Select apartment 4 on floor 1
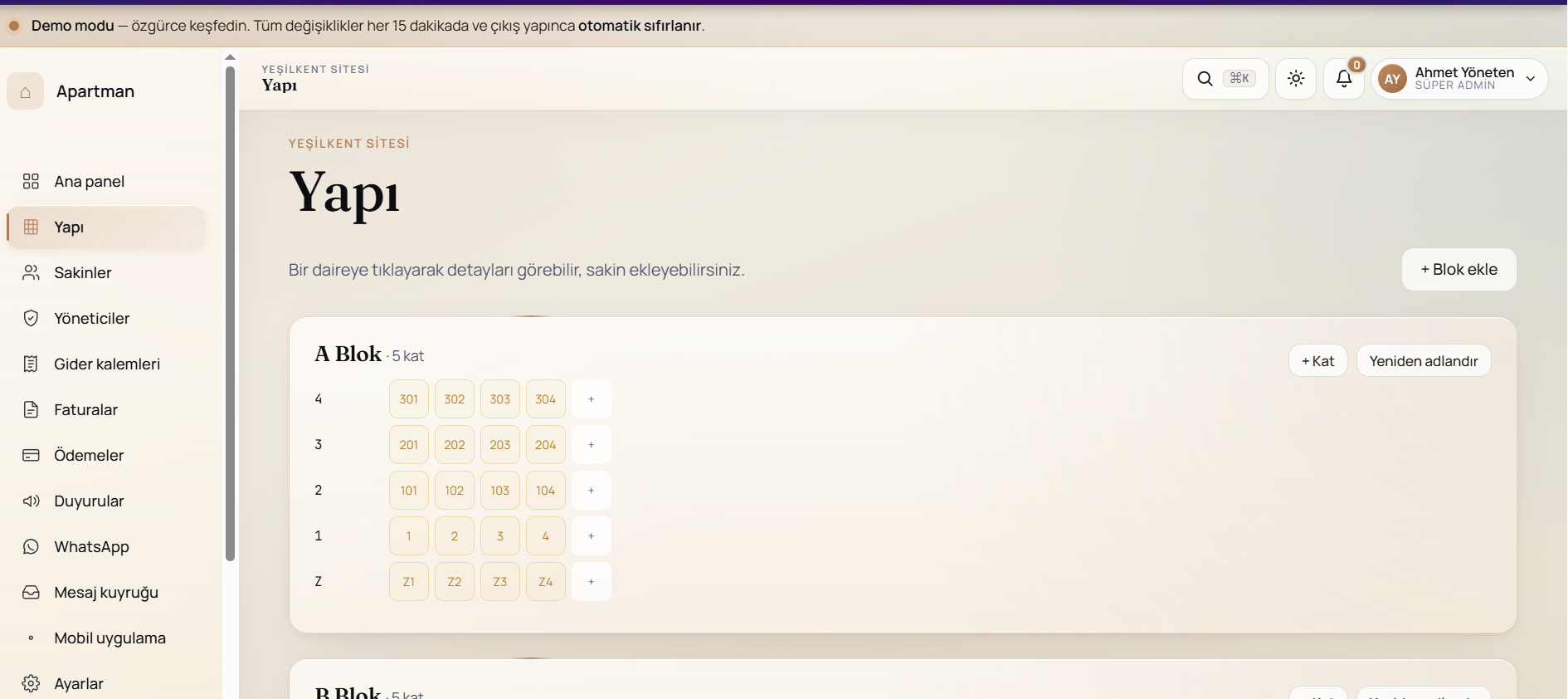This screenshot has width=1568, height=699. (546, 535)
